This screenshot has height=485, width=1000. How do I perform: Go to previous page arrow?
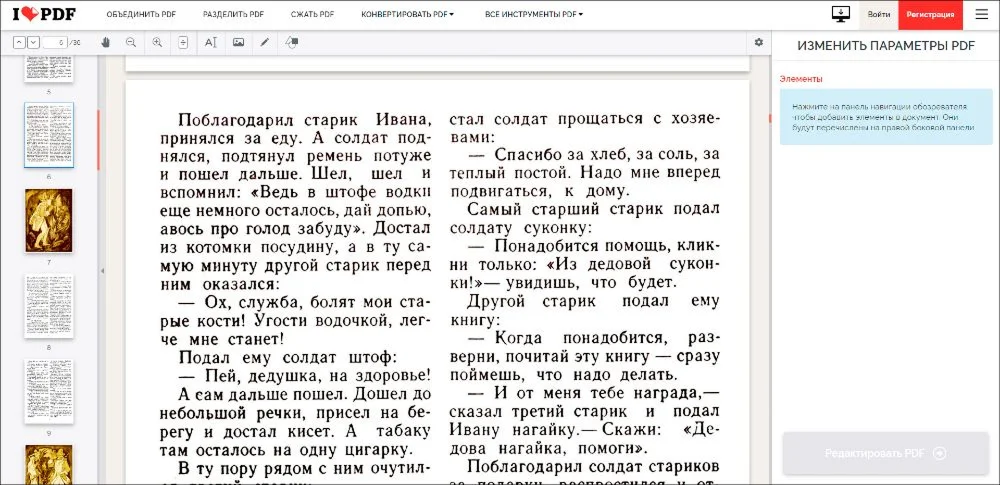pos(19,42)
